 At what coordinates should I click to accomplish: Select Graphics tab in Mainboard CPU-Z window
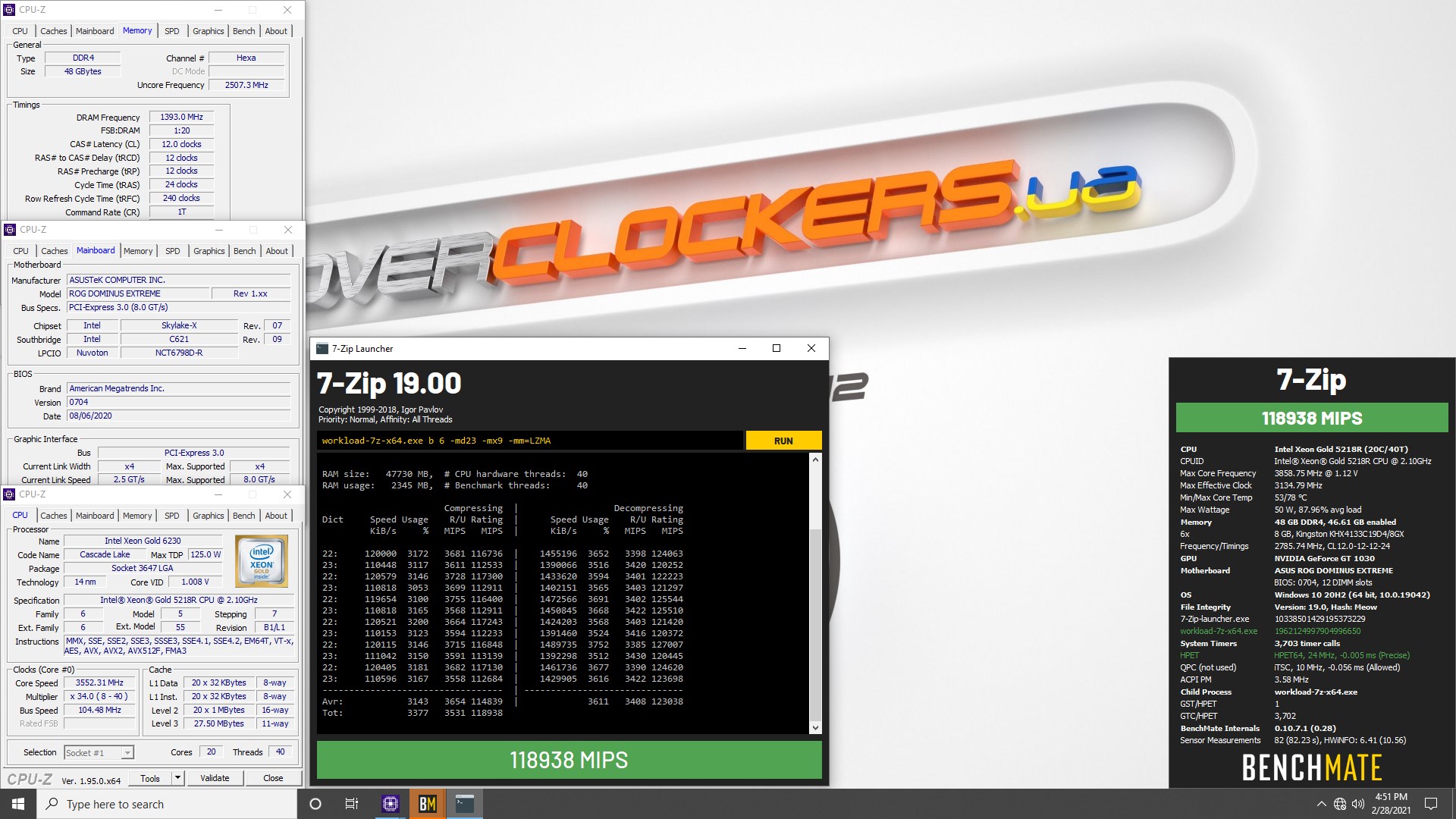[209, 251]
